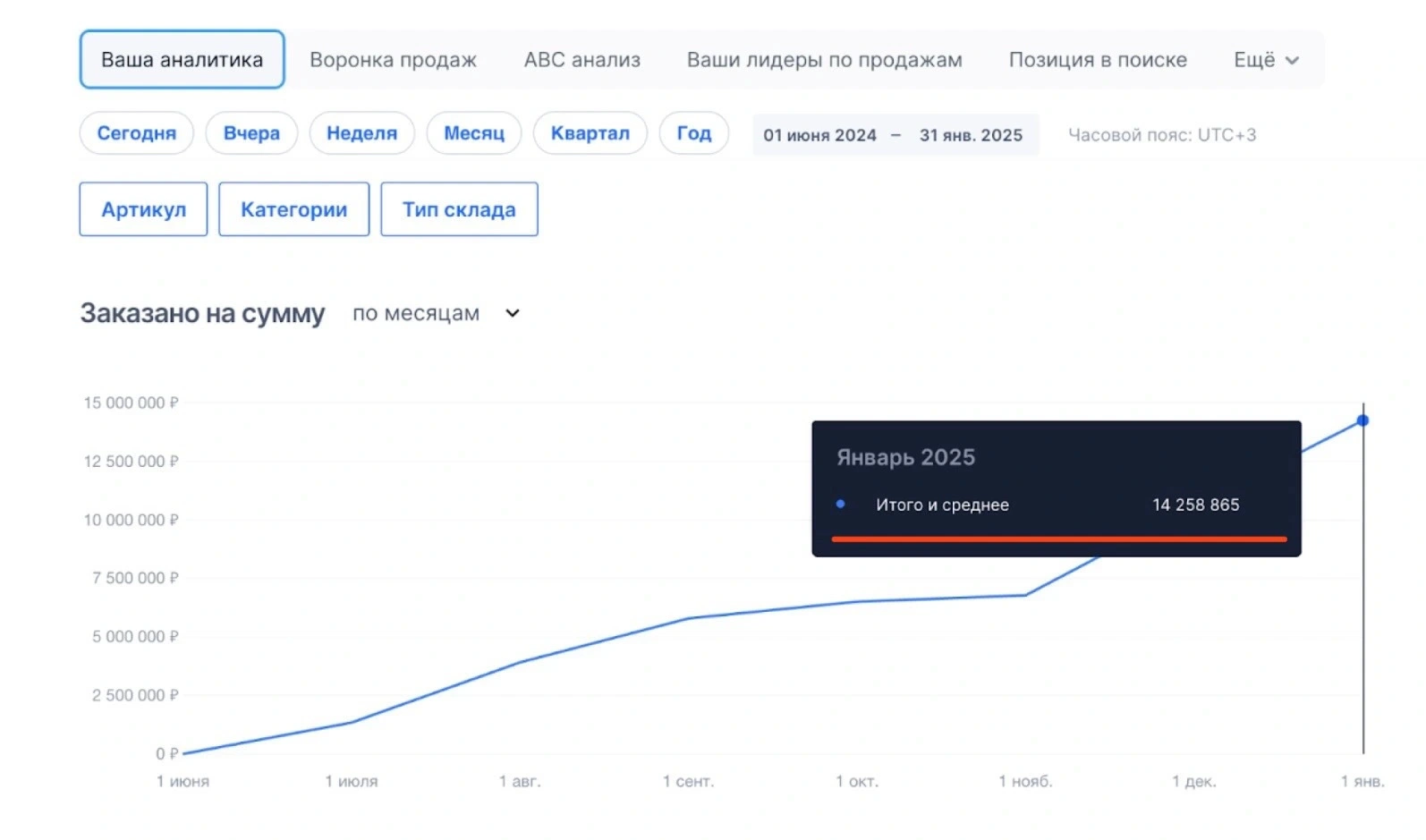
Task: Expand the Ещё menu
Action: click(1254, 60)
